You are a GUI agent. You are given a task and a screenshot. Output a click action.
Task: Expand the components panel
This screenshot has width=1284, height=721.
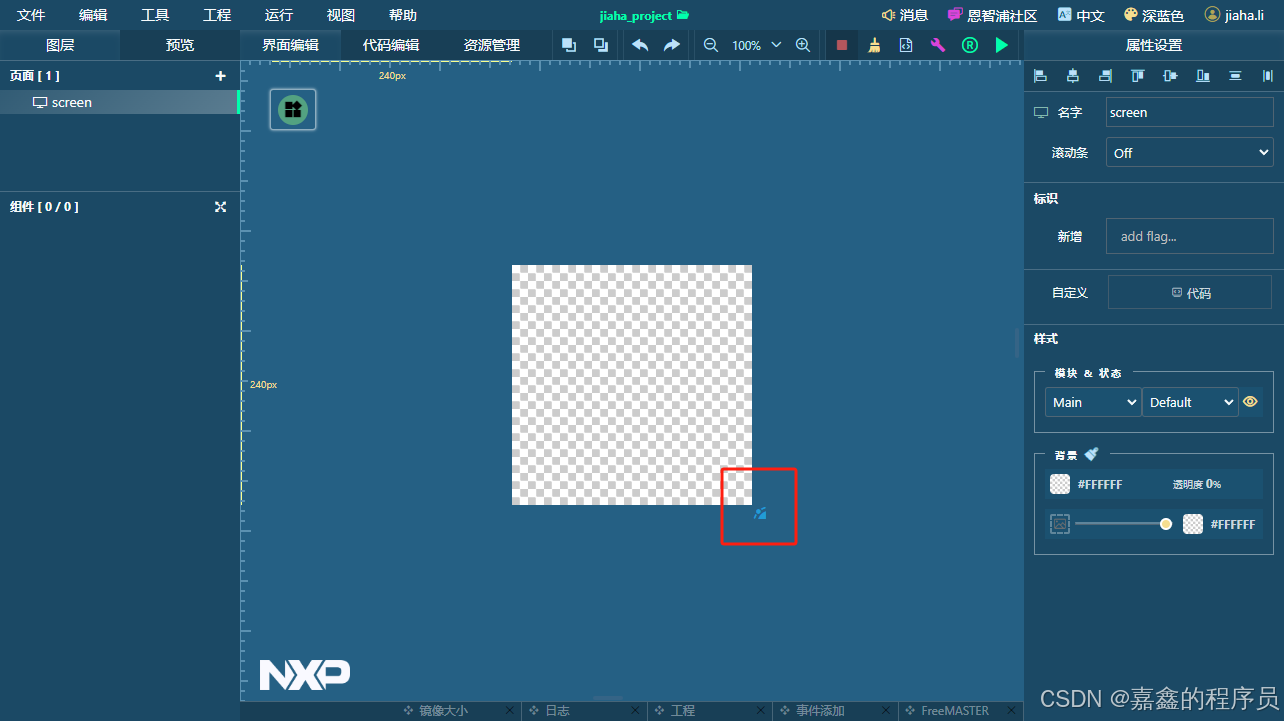[x=221, y=207]
